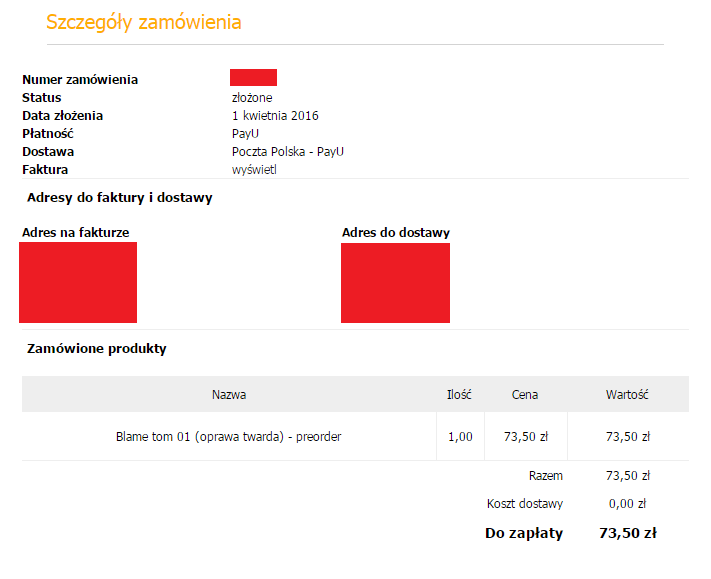
Task: Click the redacted order number value
Action: 253,78
